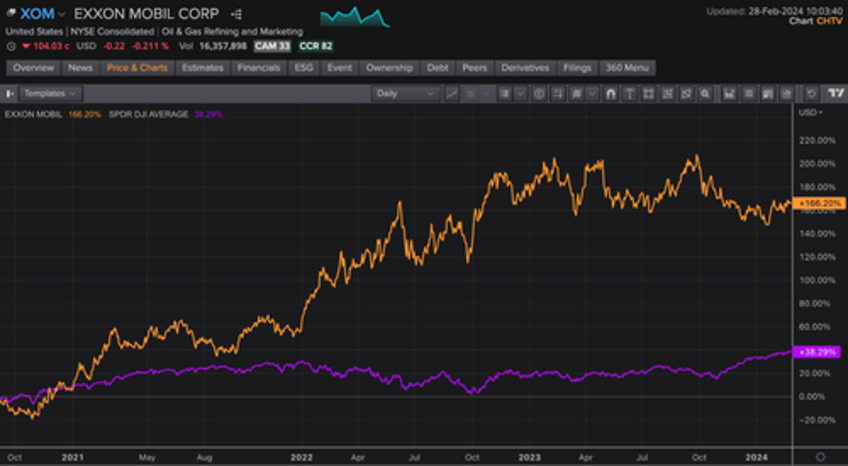Select the Price & Charts tab
The height and width of the screenshot is (466, 848).
pos(137,68)
